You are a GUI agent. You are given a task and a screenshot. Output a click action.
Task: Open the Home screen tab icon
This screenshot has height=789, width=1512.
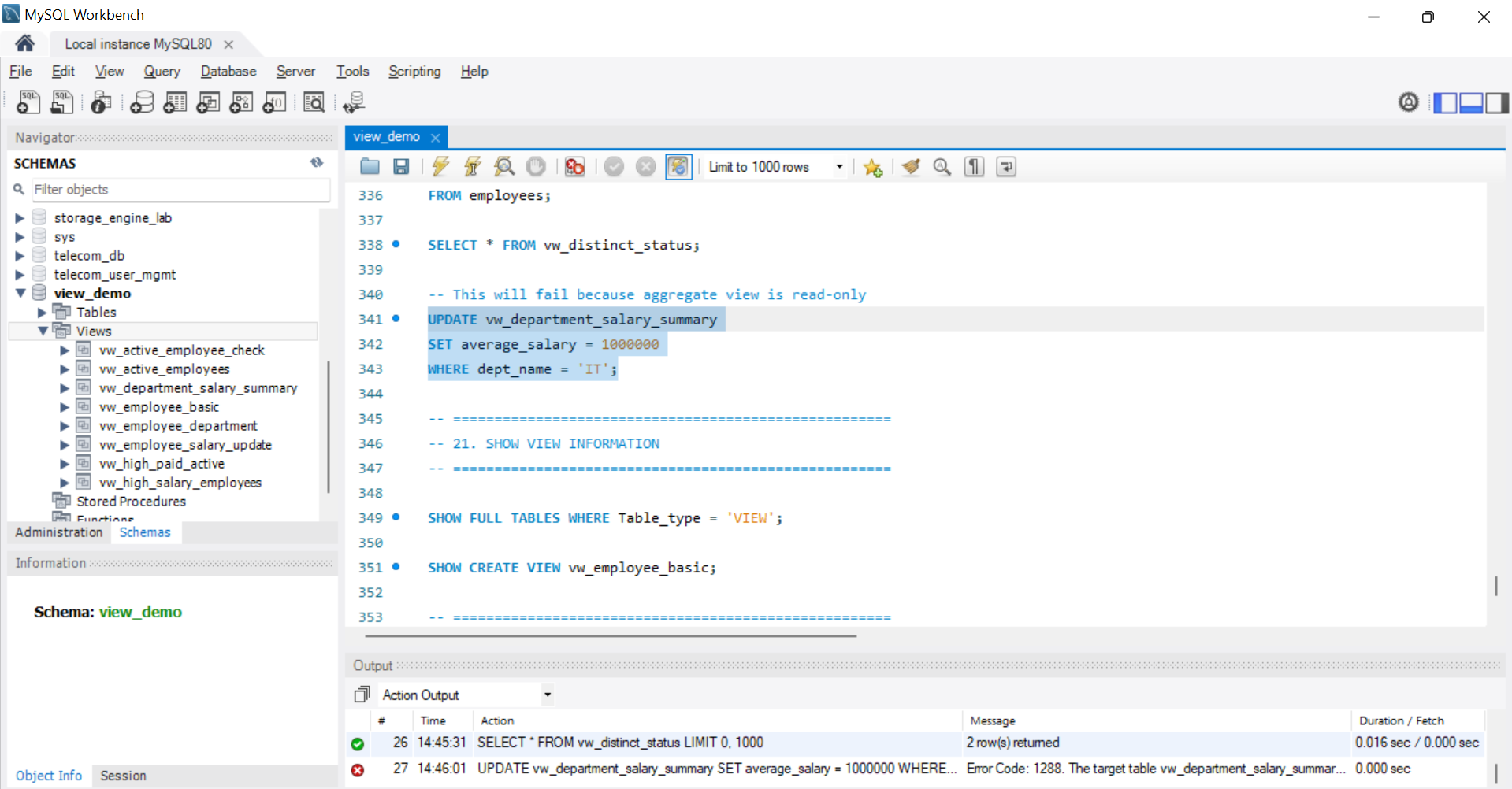[24, 43]
